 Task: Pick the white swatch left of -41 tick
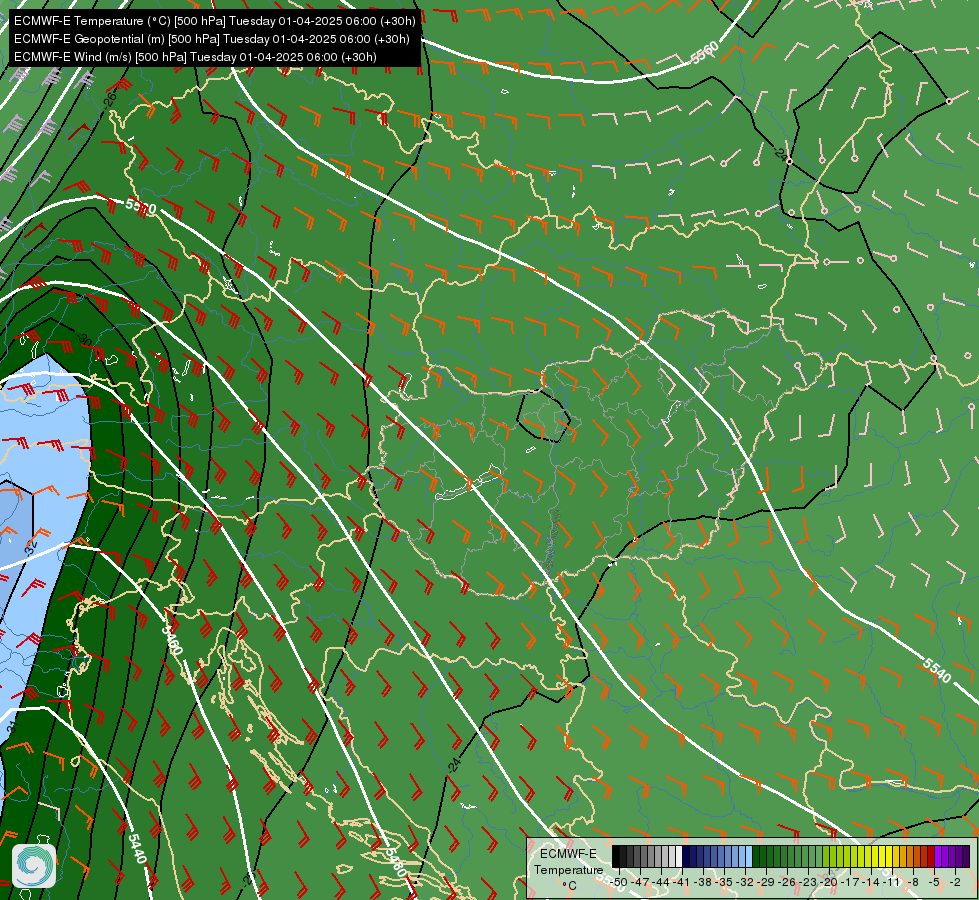tap(679, 856)
